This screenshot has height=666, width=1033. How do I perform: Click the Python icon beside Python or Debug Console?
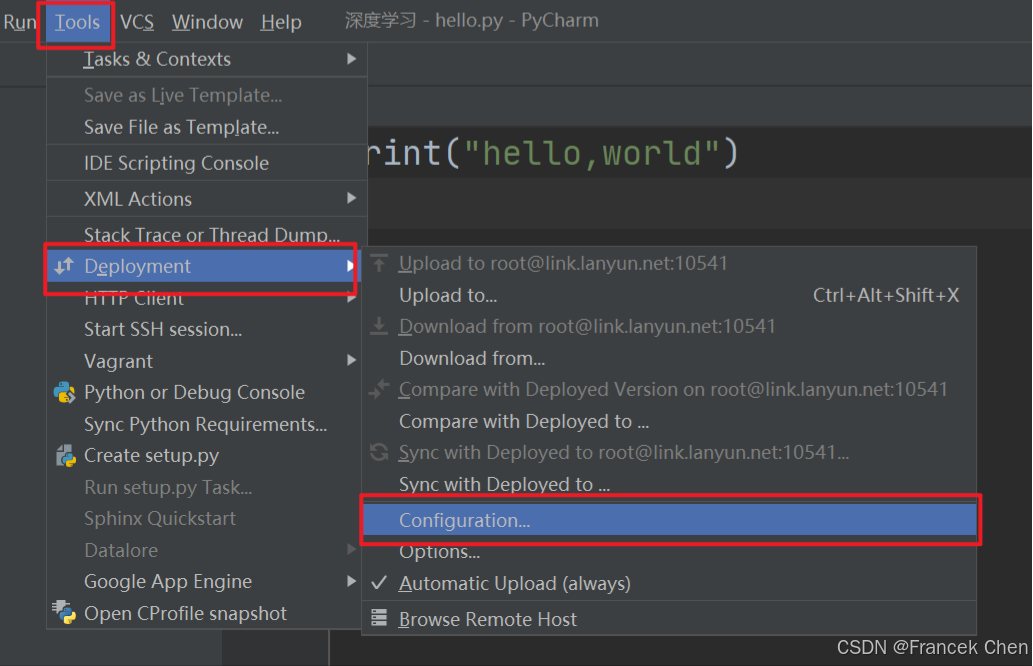(x=64, y=393)
